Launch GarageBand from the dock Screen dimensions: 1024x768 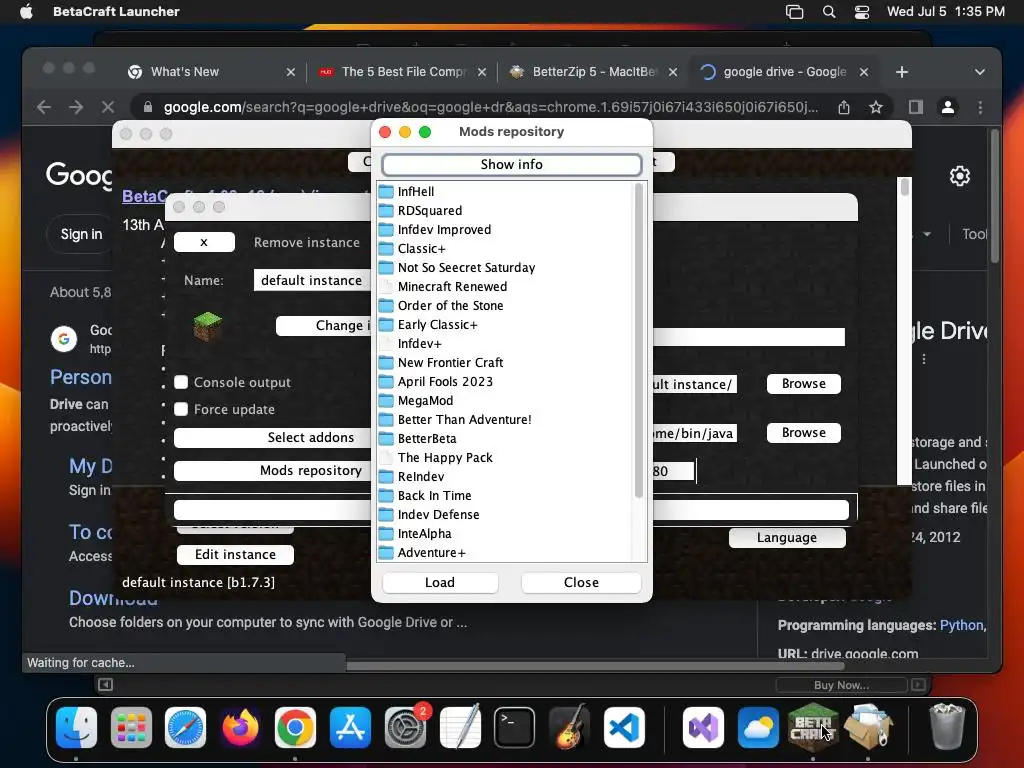point(569,727)
